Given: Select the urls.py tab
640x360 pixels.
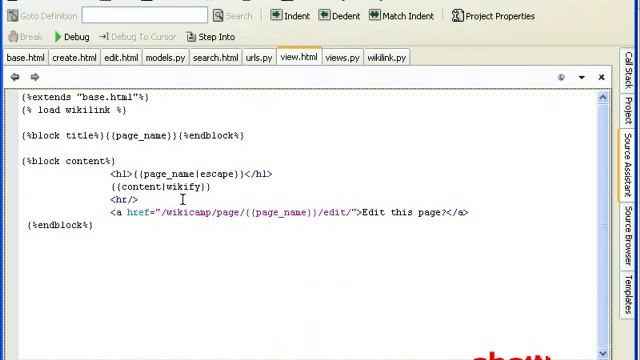Looking at the screenshot, I should point(259,58).
